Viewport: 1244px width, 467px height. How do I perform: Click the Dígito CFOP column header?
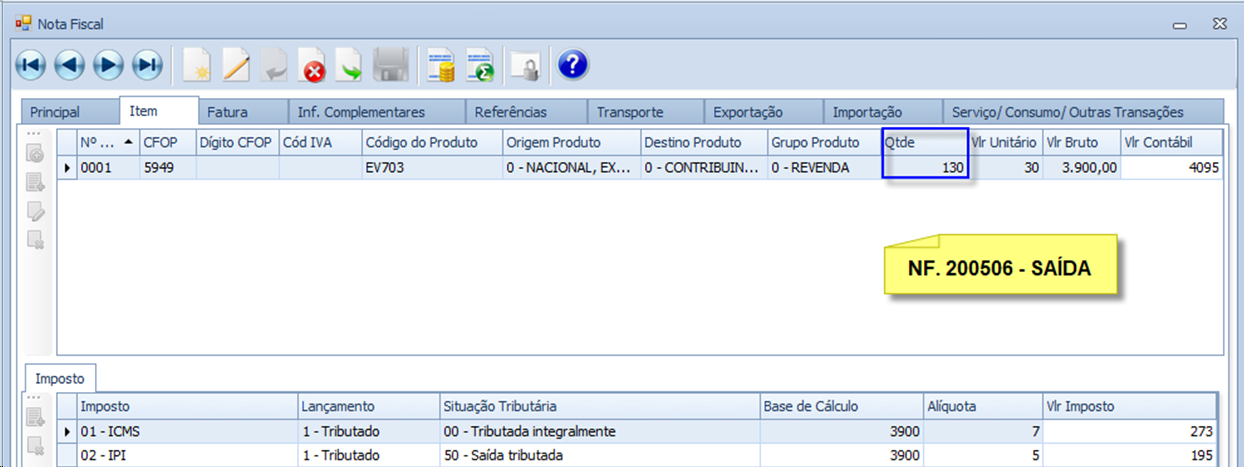pos(238,142)
